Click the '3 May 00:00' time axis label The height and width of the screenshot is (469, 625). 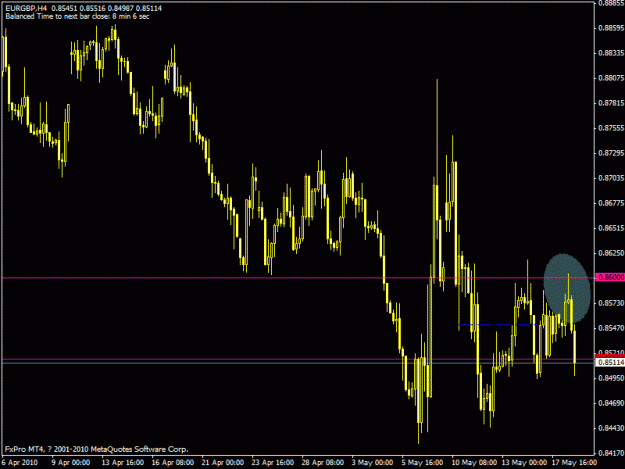pyautogui.click(x=372, y=463)
